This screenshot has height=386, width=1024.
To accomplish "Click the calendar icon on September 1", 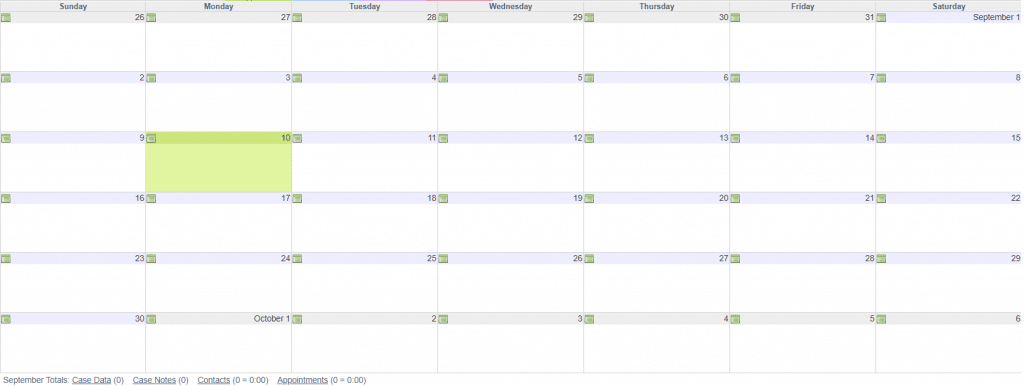I will point(882,18).
